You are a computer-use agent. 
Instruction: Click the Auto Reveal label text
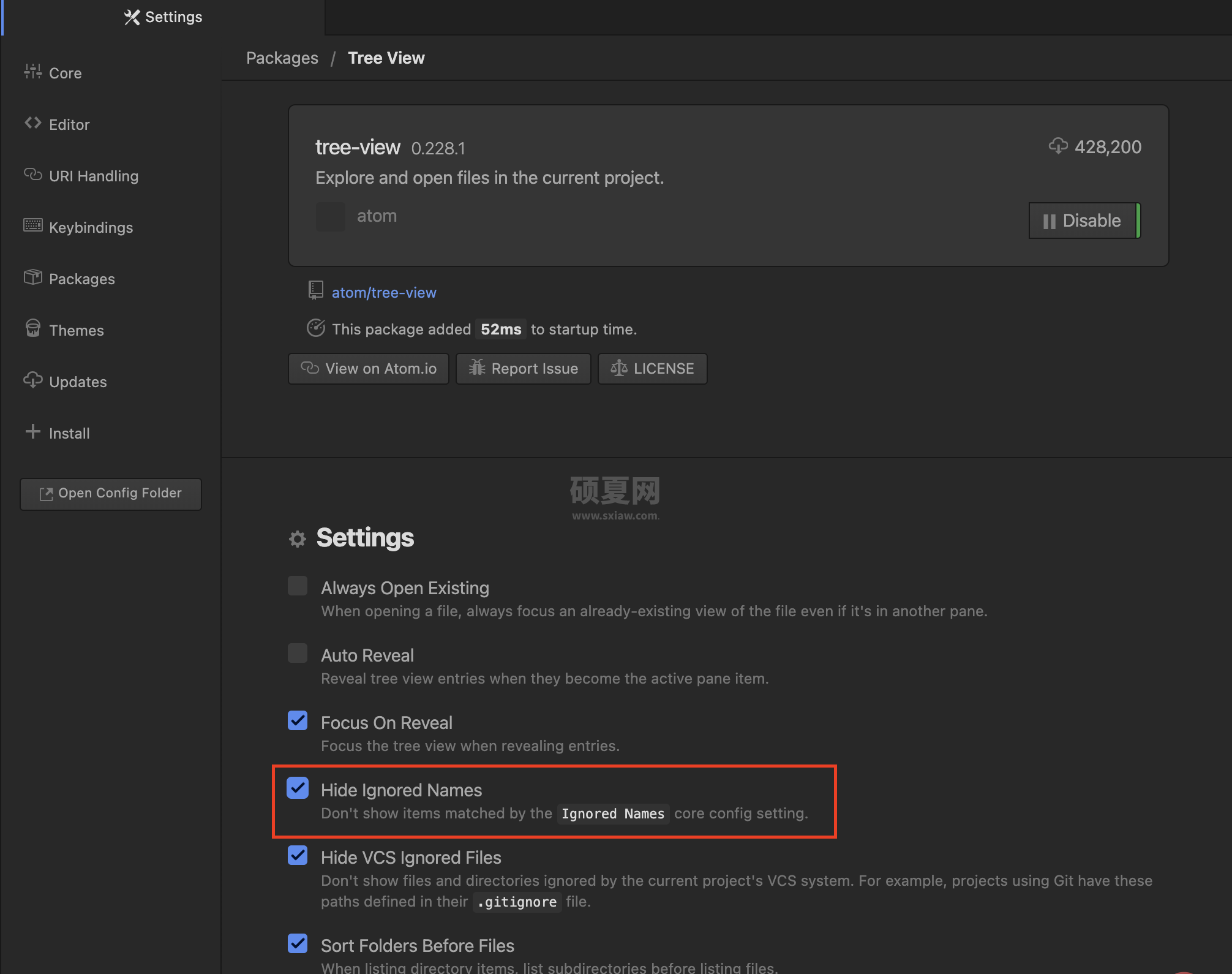[x=367, y=655]
